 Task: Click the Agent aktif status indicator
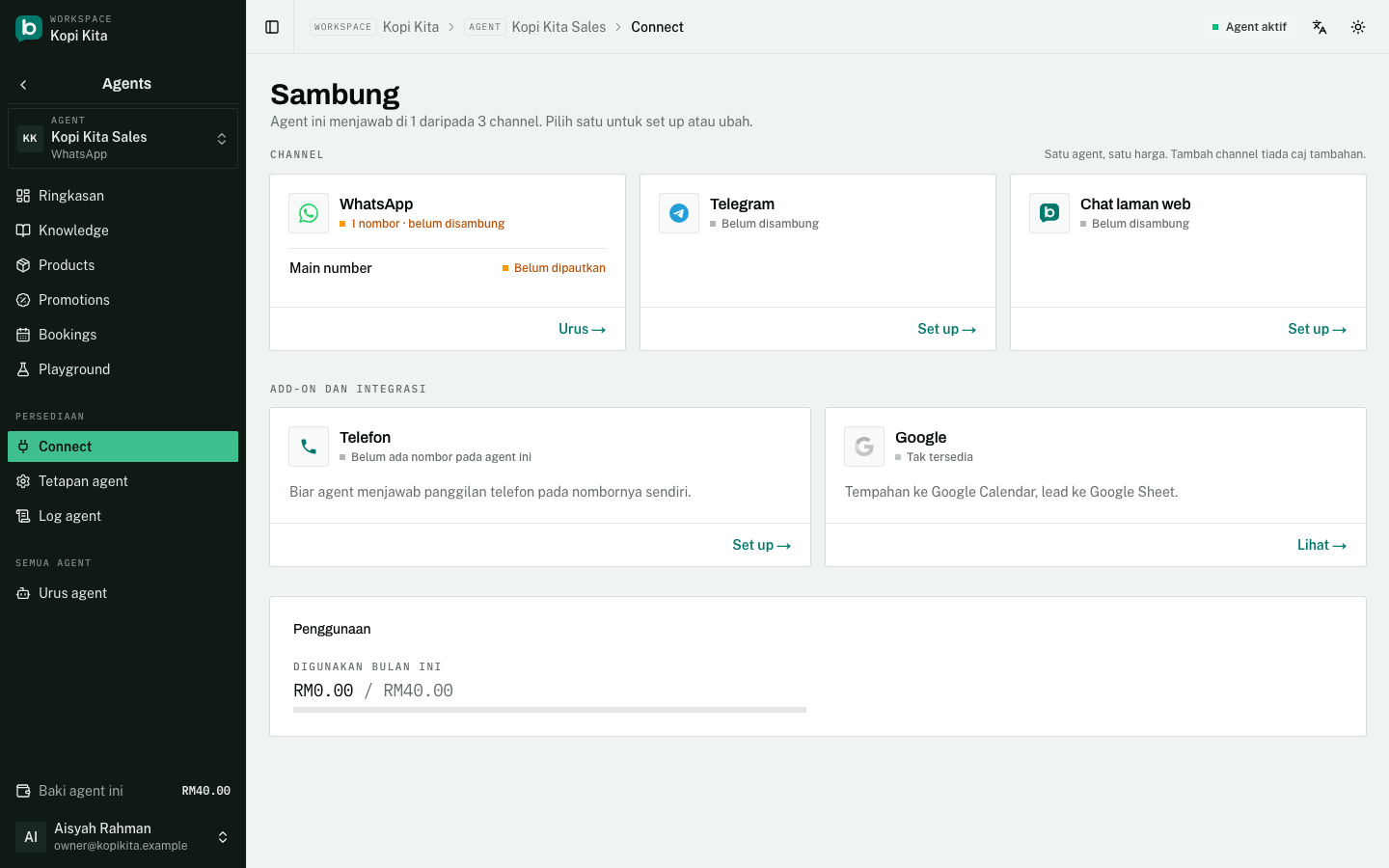point(1249,27)
